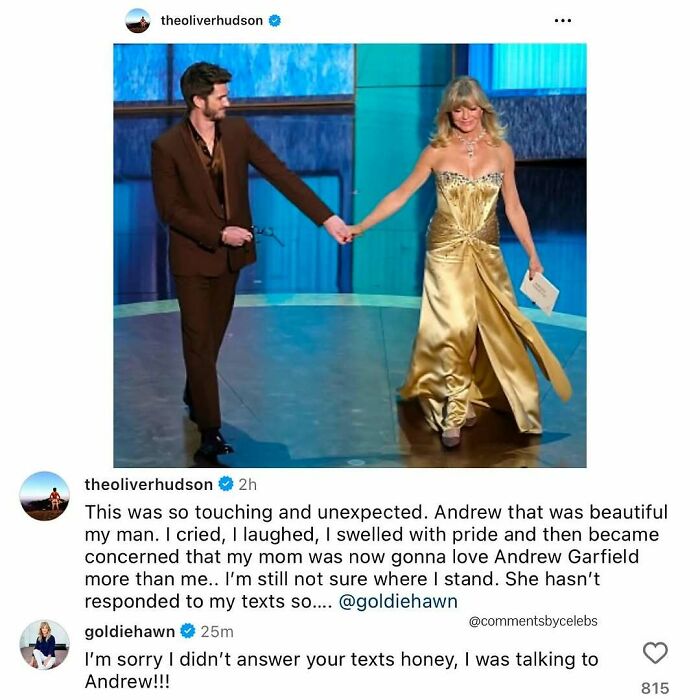Click the 25m comment timestamp
The height and width of the screenshot is (700, 700).
coord(217,632)
